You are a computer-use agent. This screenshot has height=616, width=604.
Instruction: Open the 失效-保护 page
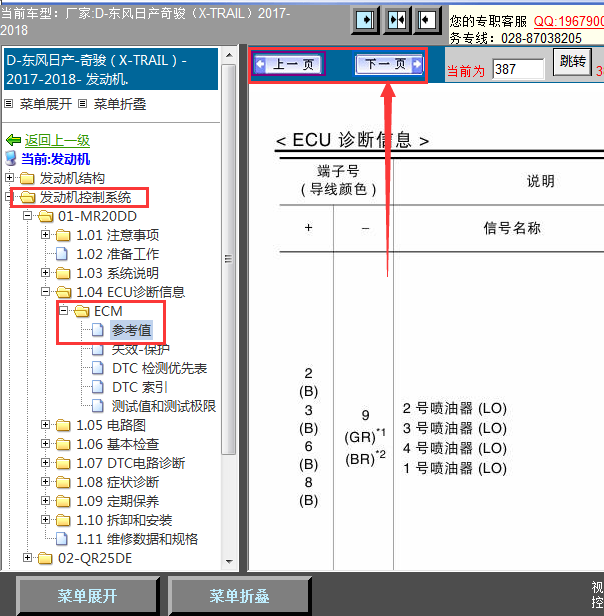tap(140, 349)
